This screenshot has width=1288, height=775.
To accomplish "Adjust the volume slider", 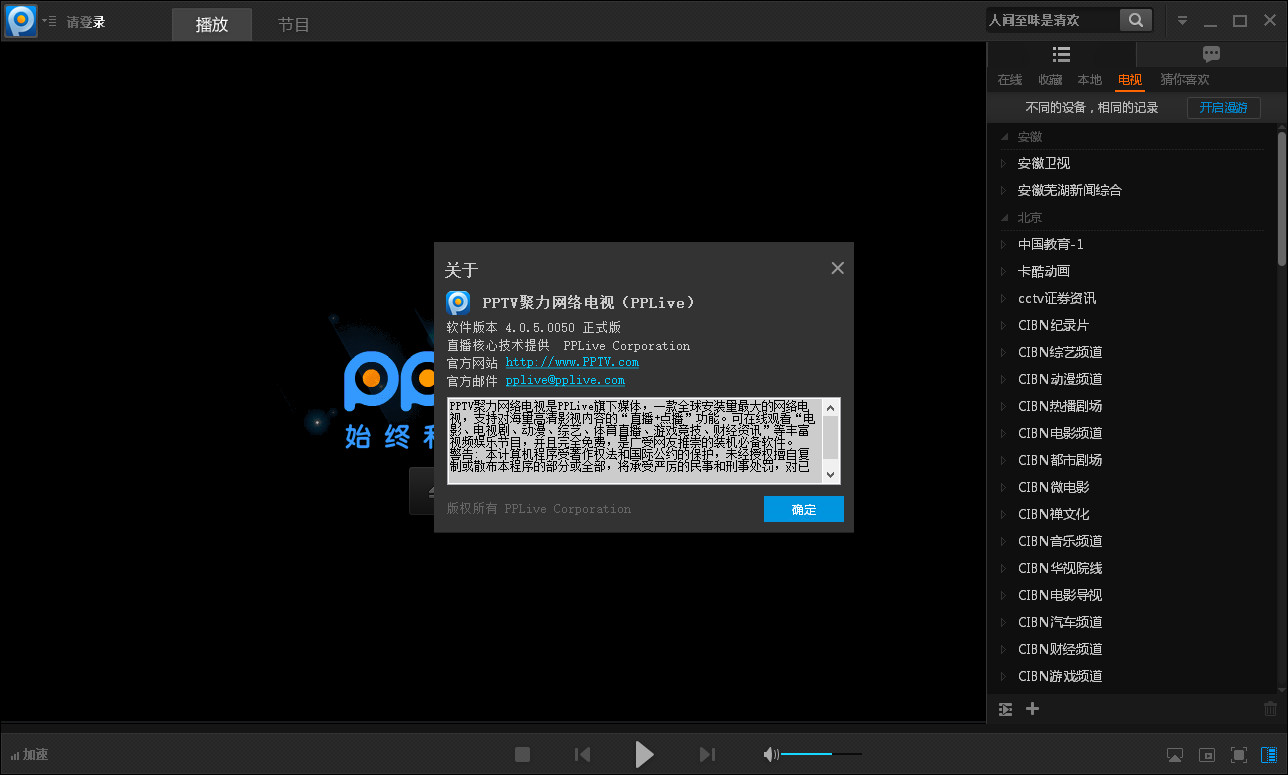I will 821,754.
